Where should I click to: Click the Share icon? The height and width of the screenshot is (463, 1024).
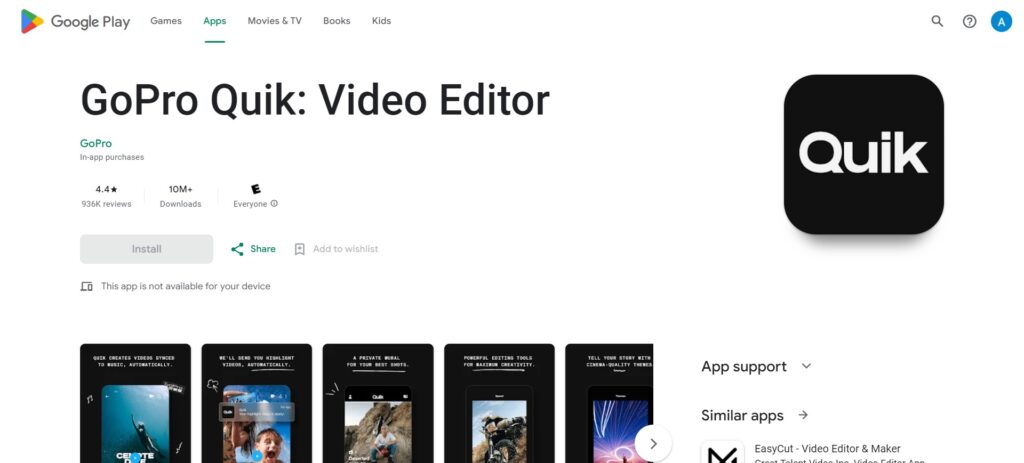237,249
